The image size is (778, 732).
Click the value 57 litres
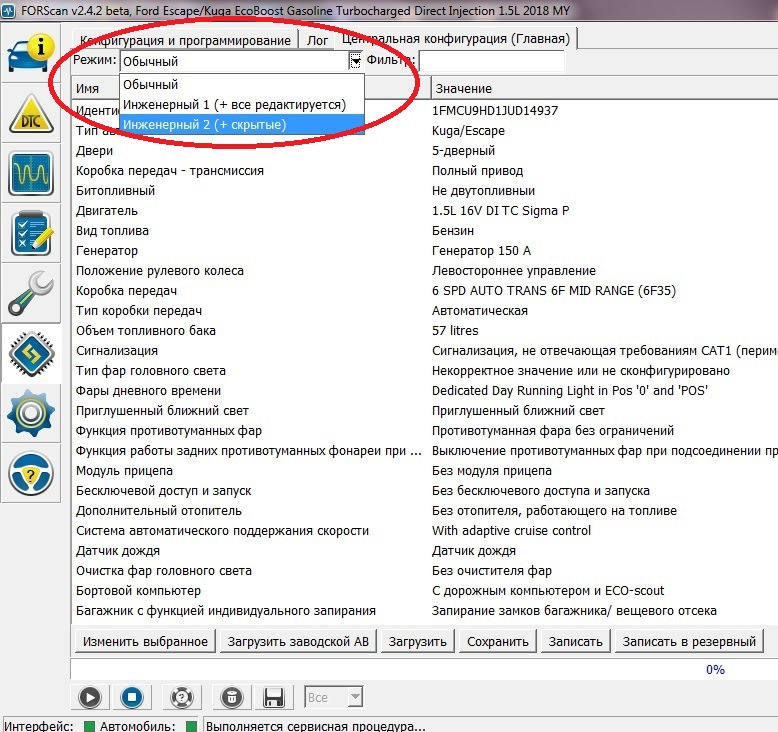455,331
